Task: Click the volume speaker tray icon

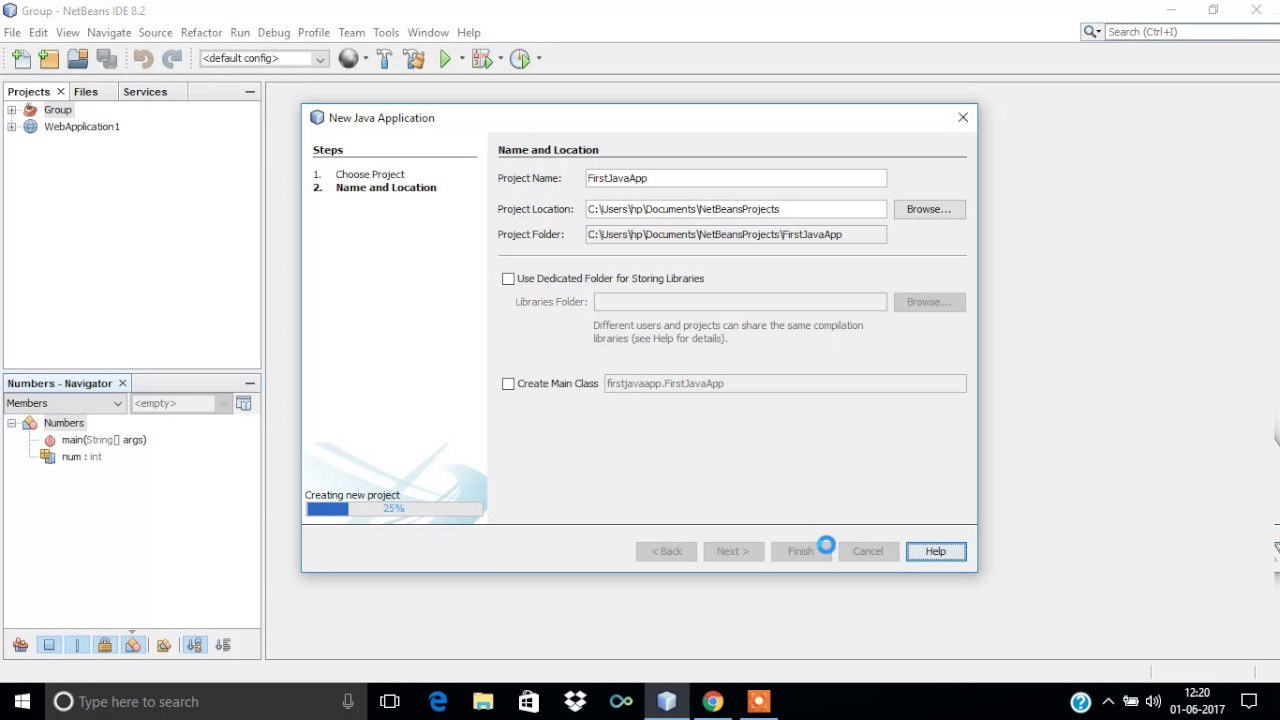Action: (x=1153, y=701)
